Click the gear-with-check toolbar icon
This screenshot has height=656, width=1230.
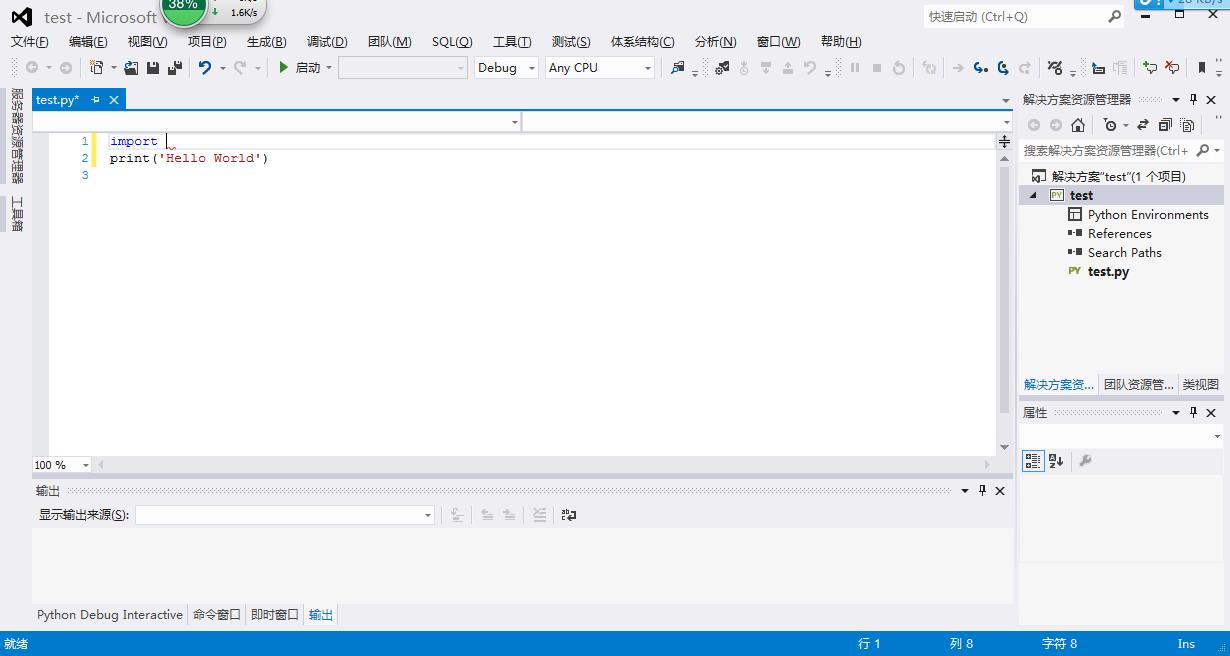[722, 68]
